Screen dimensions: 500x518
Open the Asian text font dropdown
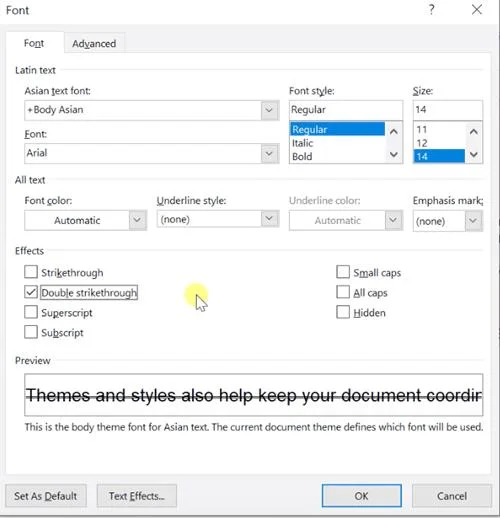(x=269, y=110)
